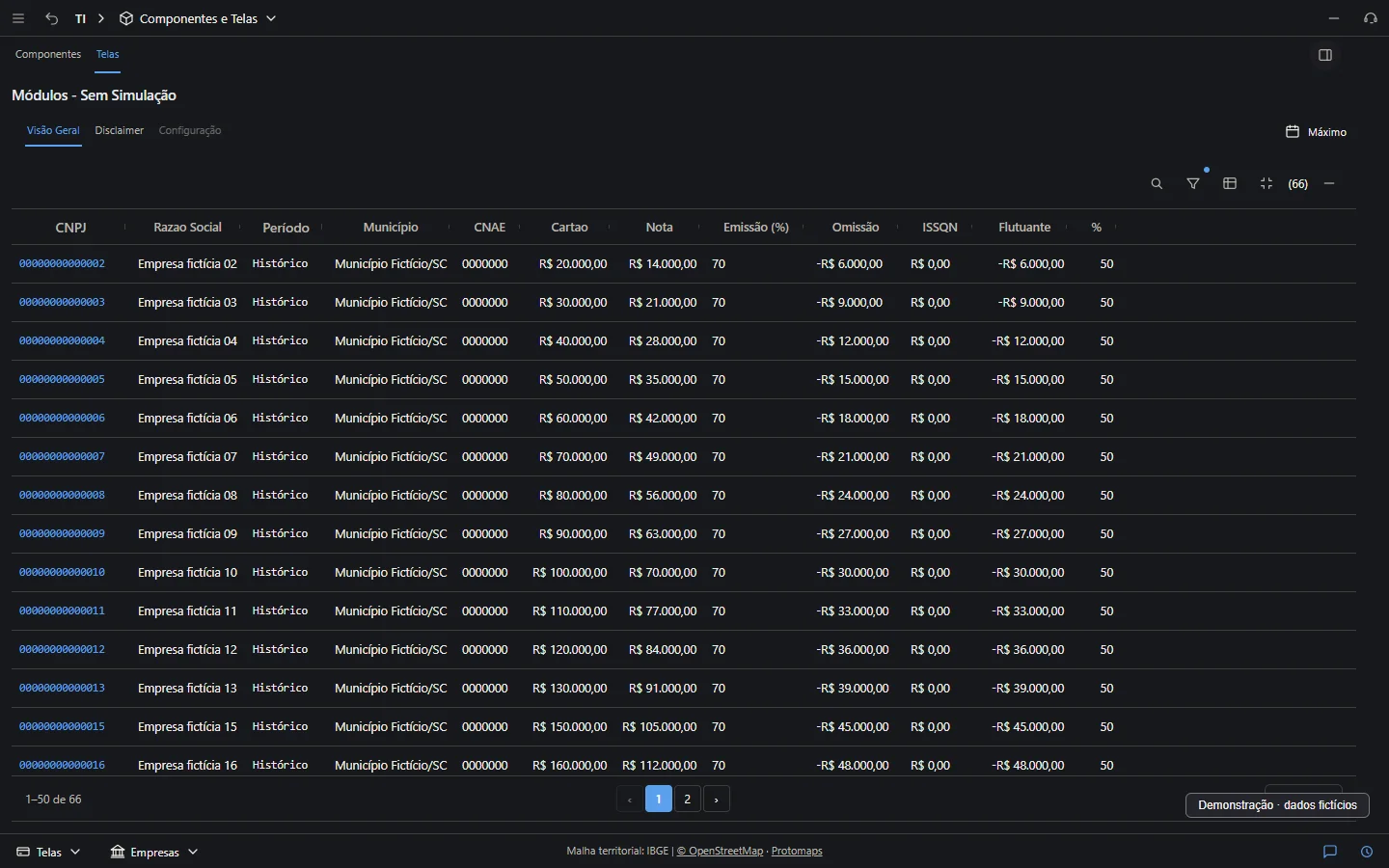The height and width of the screenshot is (868, 1389).
Task: Click the minimize dash in the top bar
Action: coord(1334,18)
